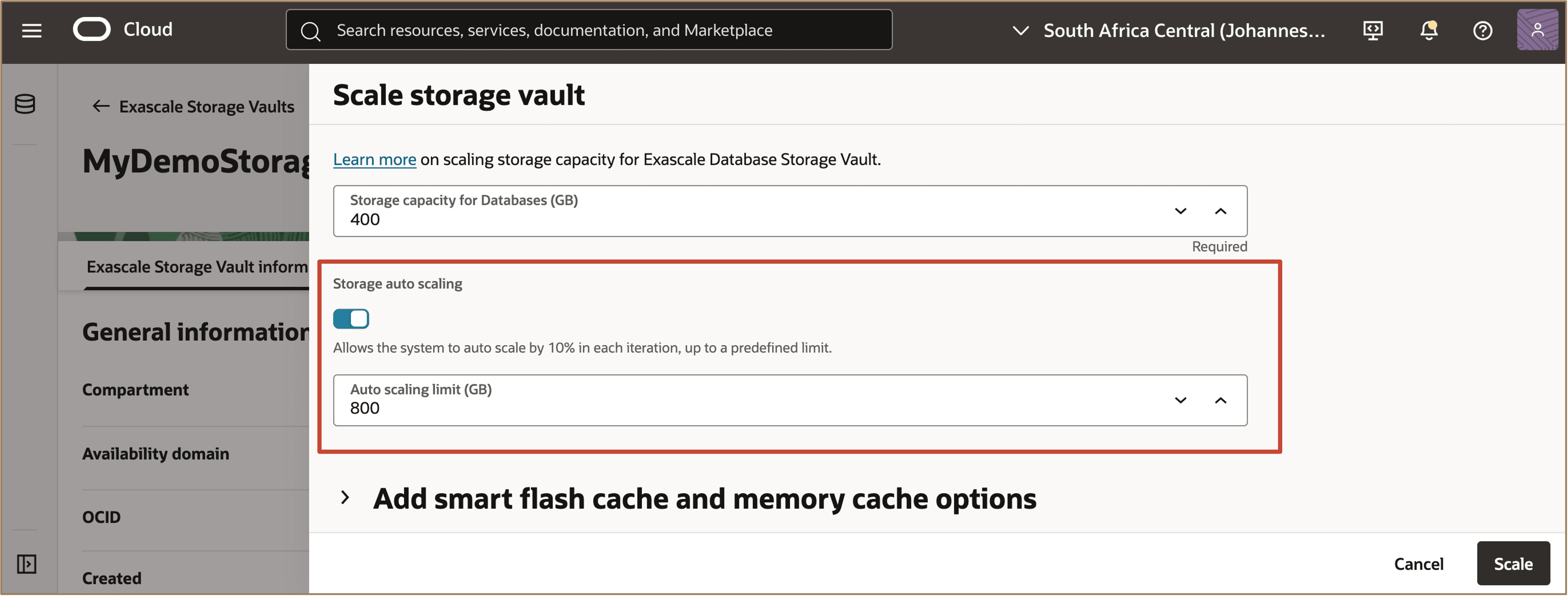Decrease Auto scaling limit using the down chevron
This screenshot has height=596, width=1568.
point(1180,400)
